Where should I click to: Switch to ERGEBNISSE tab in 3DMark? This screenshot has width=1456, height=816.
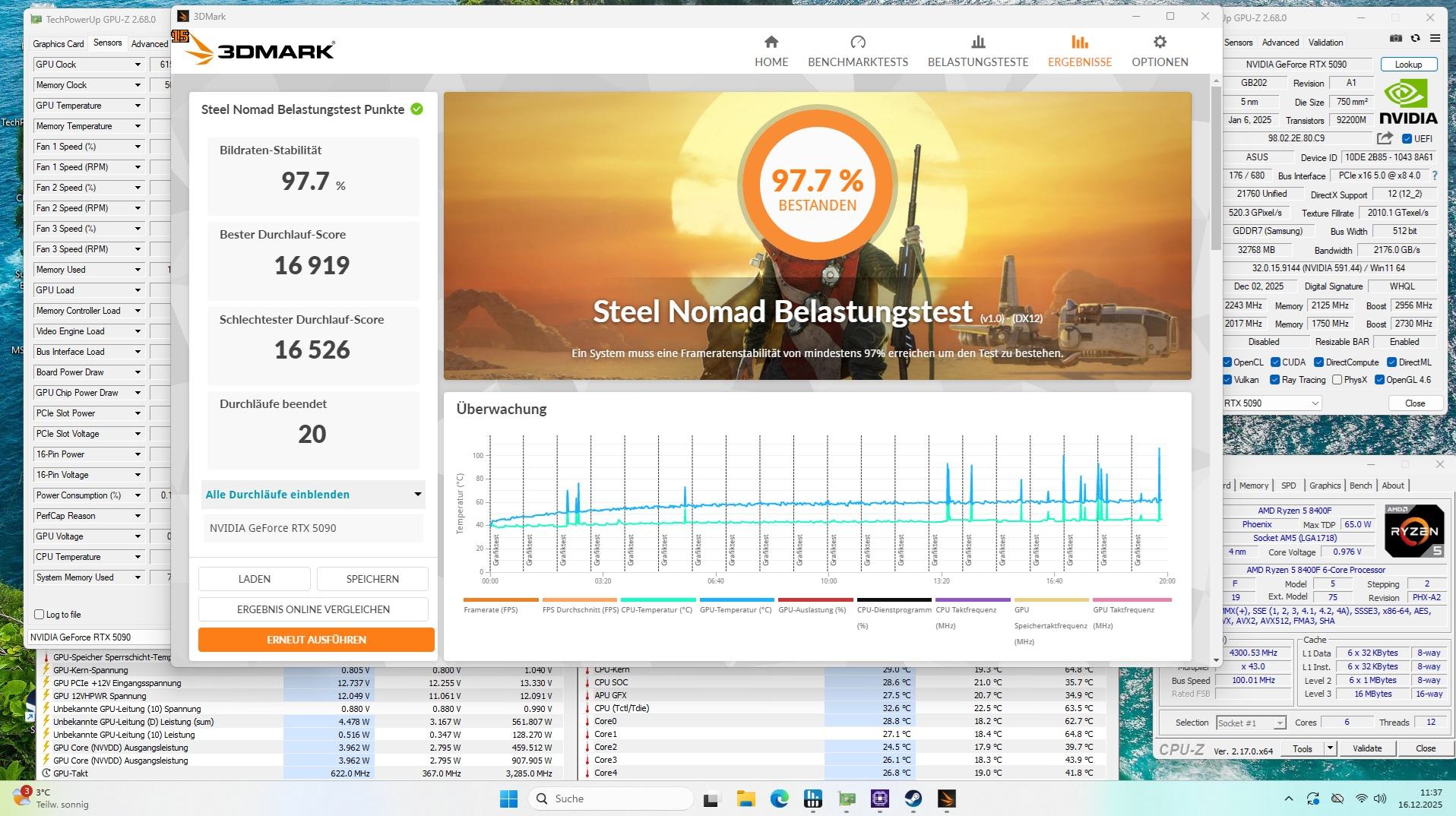(1079, 51)
